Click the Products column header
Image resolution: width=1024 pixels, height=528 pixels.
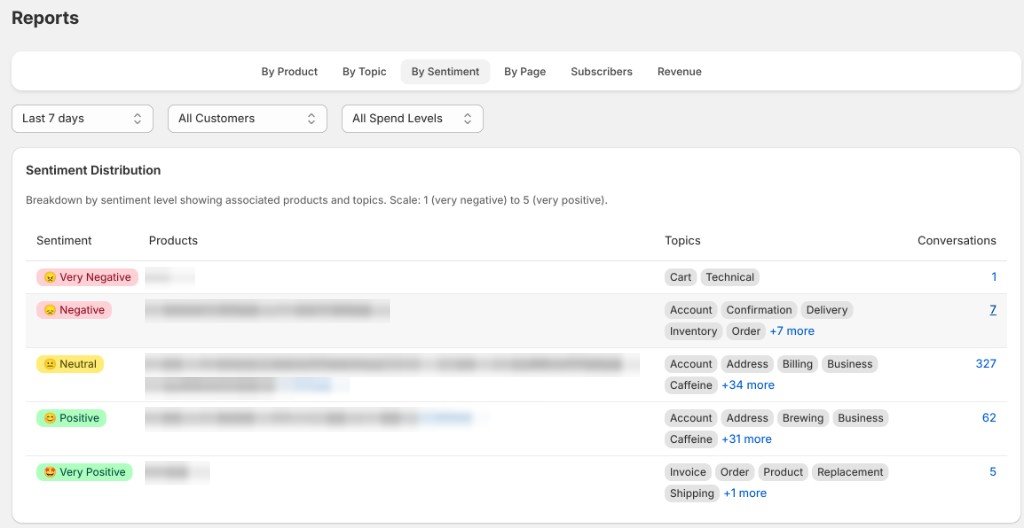(173, 240)
